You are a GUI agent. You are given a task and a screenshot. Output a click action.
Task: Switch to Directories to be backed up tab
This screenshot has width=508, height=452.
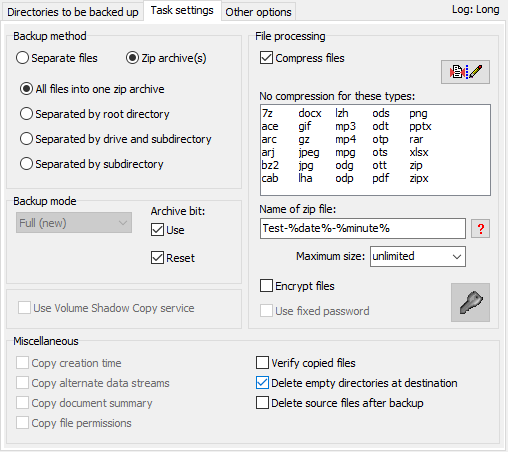click(x=72, y=12)
